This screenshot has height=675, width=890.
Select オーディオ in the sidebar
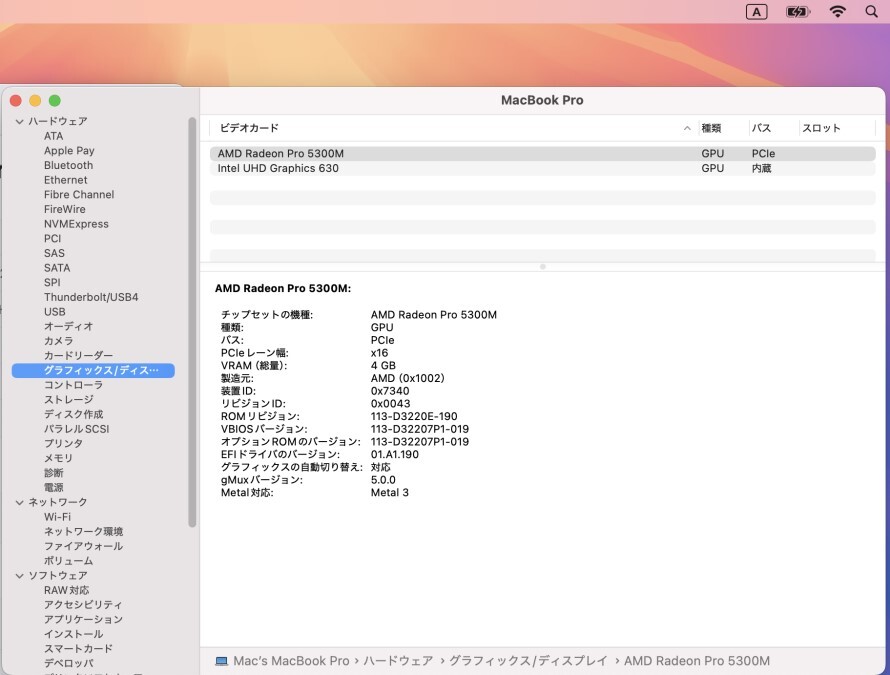69,326
